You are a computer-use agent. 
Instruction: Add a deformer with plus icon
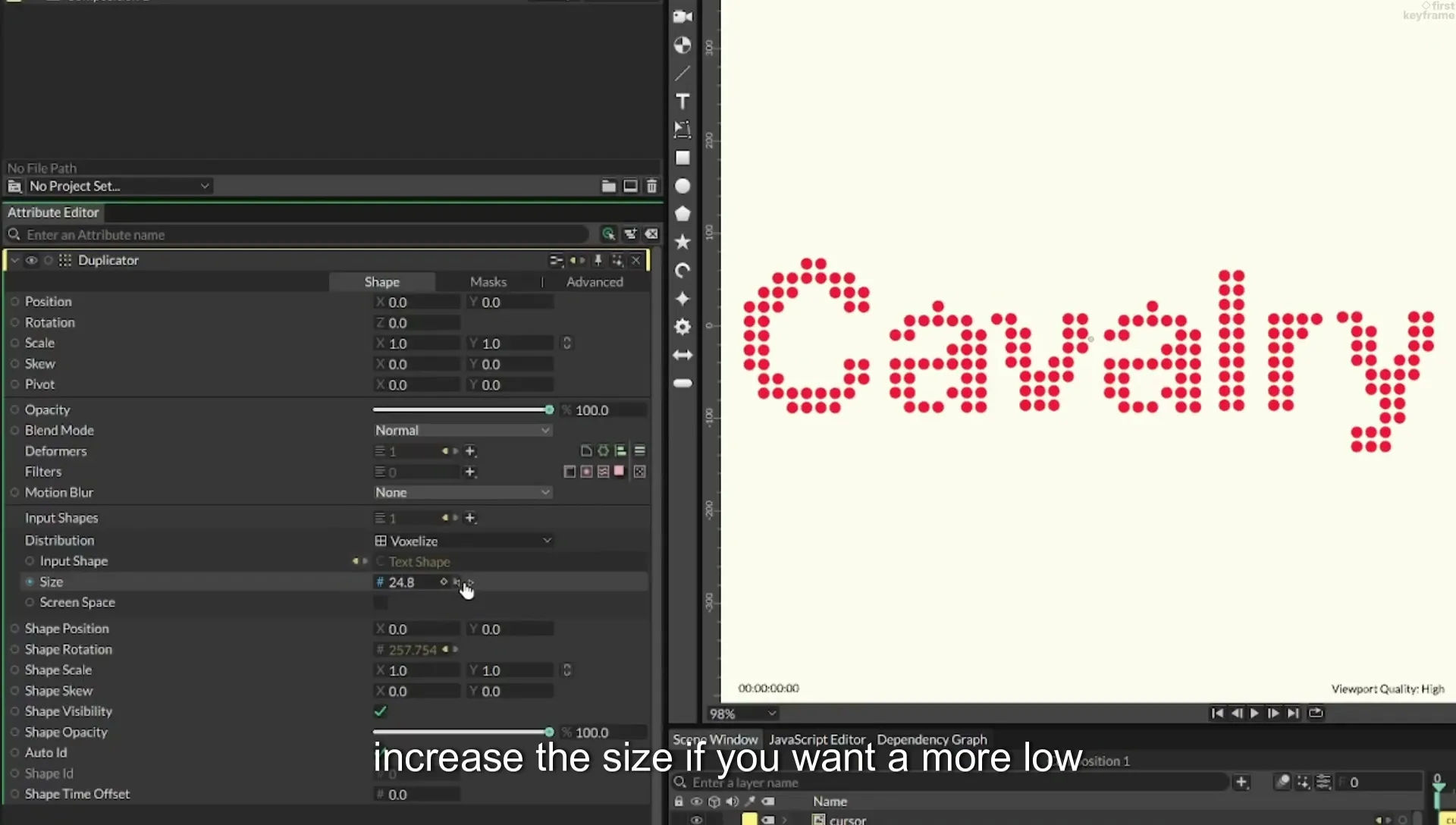[x=470, y=451]
